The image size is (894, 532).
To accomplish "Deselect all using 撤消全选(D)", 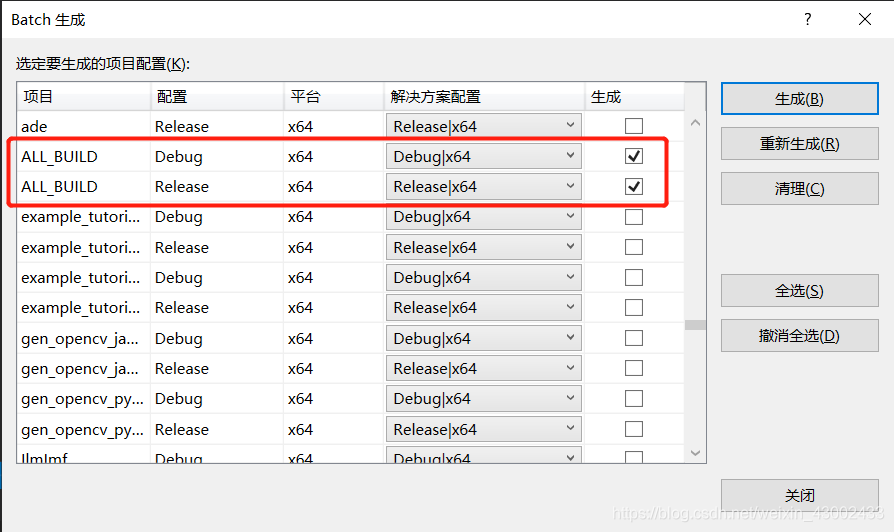I will pos(799,336).
